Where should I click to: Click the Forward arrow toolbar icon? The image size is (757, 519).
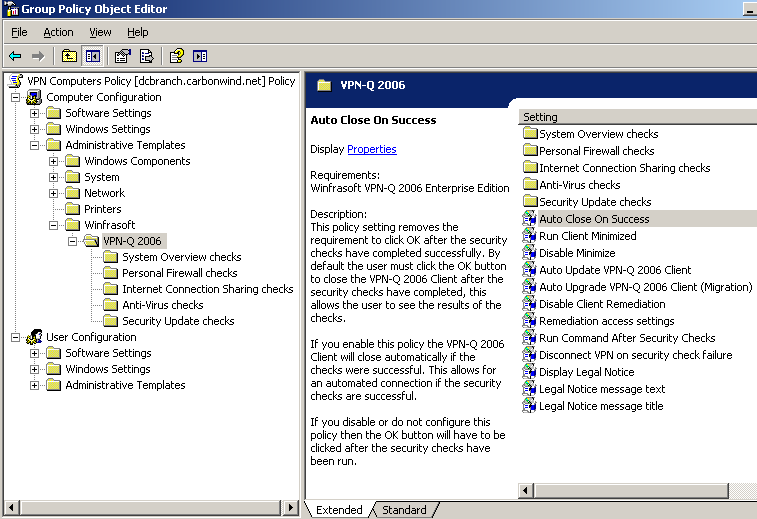click(x=38, y=56)
